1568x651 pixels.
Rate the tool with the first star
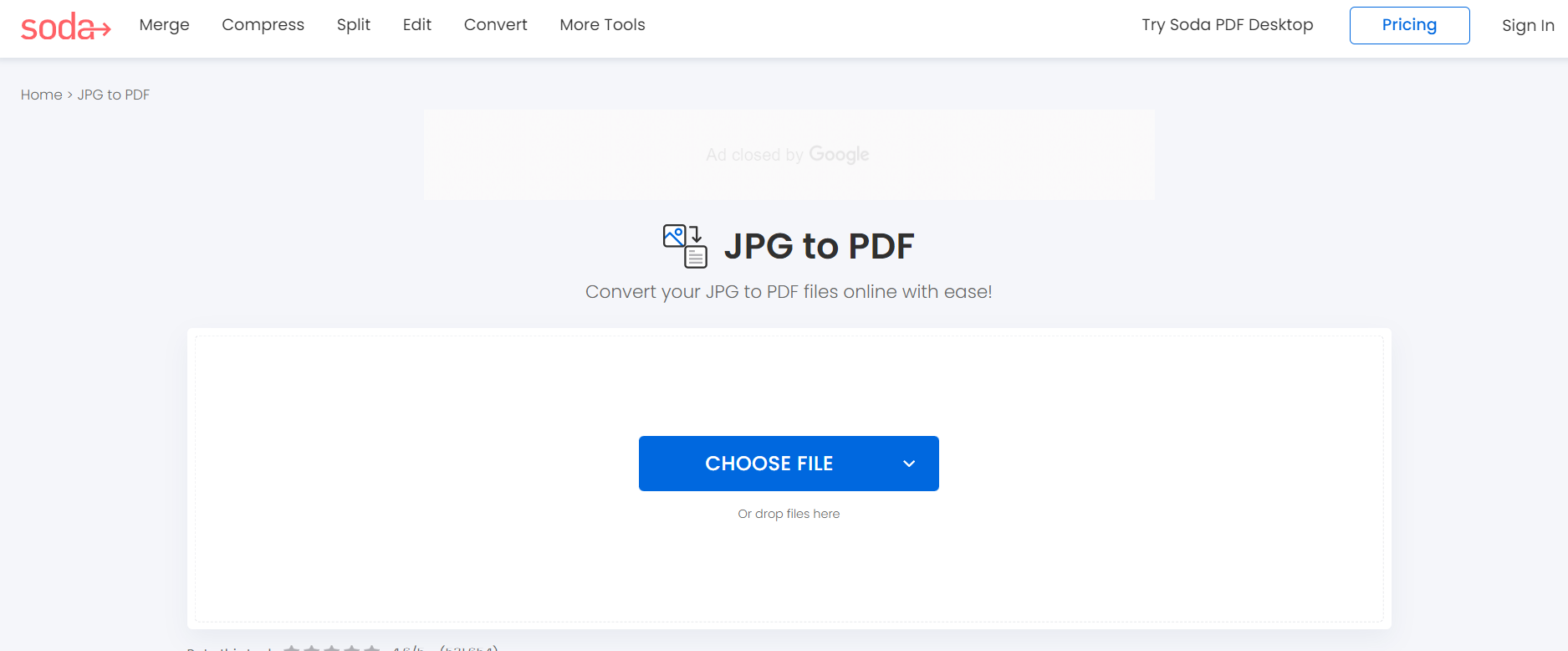(291, 648)
